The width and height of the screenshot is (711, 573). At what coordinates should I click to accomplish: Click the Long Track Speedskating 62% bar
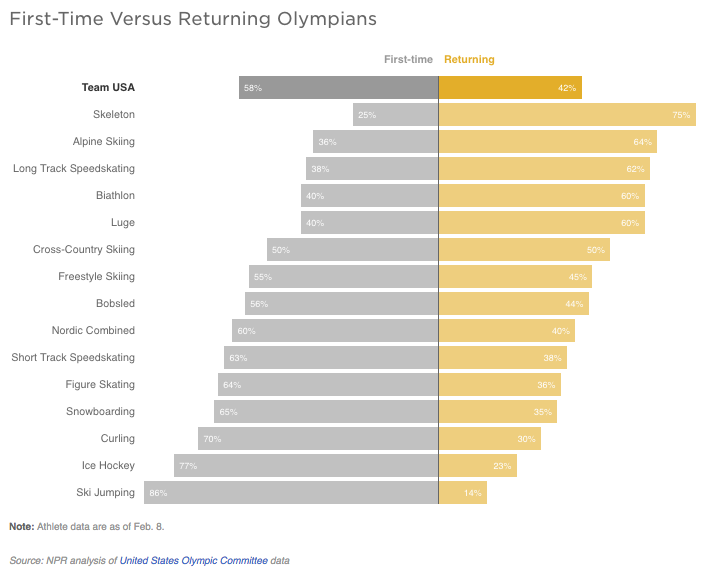tap(544, 169)
